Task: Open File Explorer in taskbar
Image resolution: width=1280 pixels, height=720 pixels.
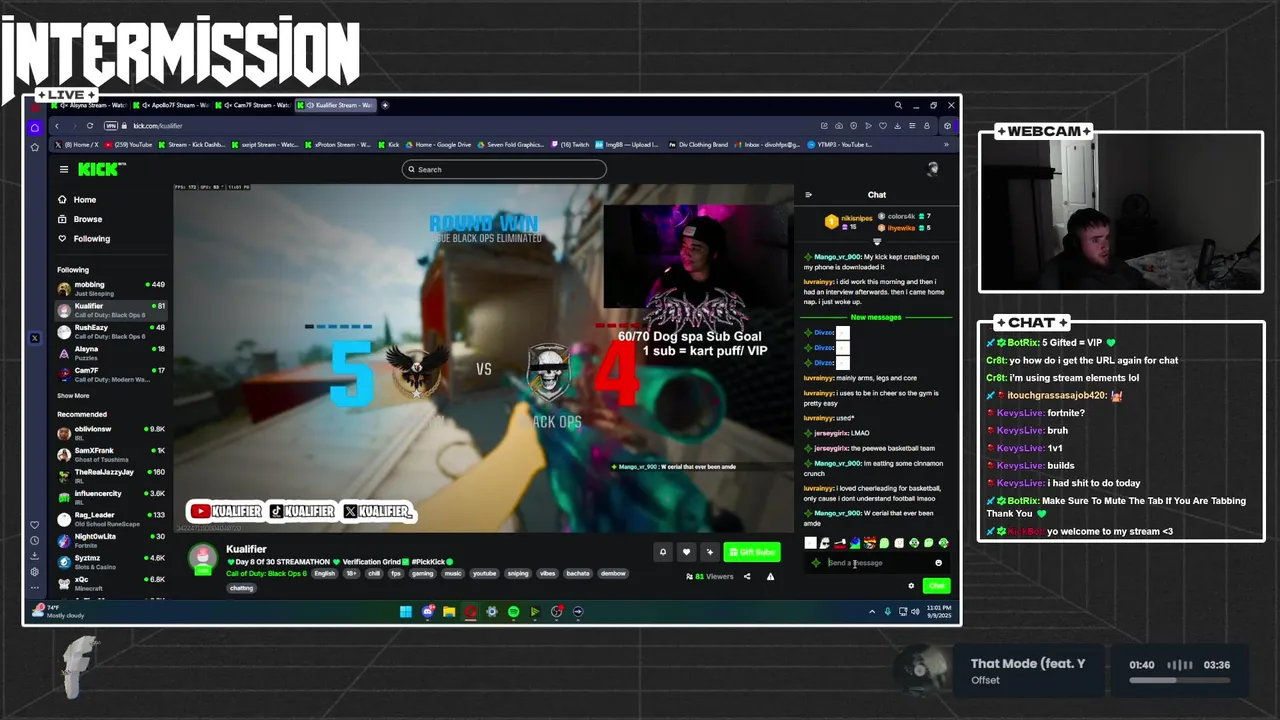Action: [449, 611]
